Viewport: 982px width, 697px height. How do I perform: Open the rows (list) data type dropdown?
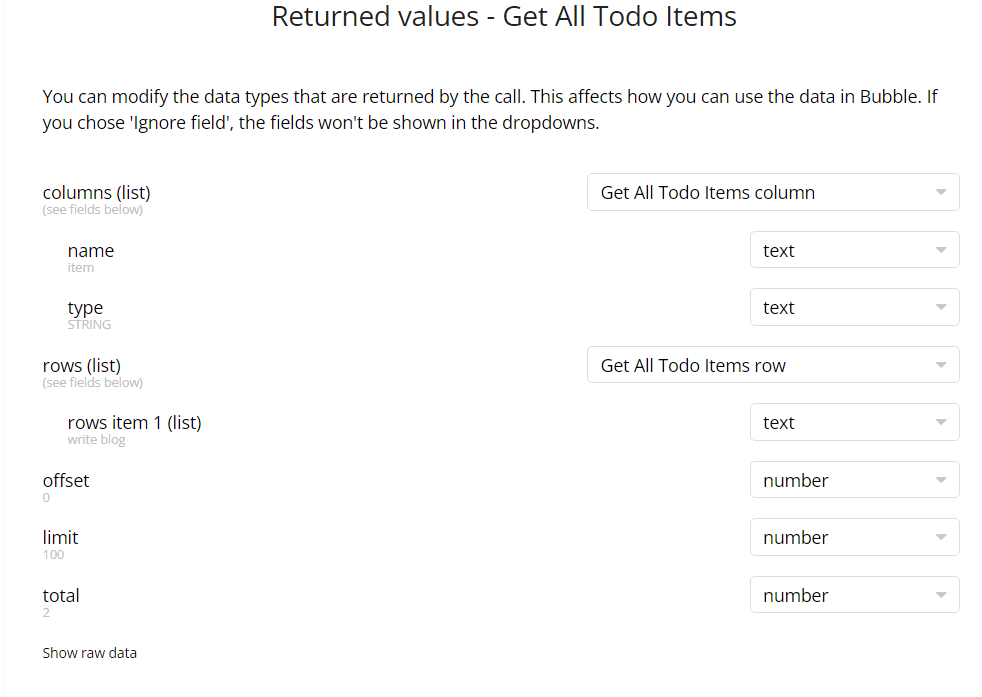point(772,366)
